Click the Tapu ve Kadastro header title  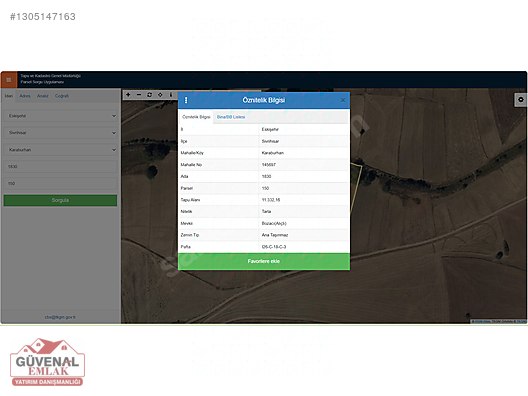tap(51, 76)
